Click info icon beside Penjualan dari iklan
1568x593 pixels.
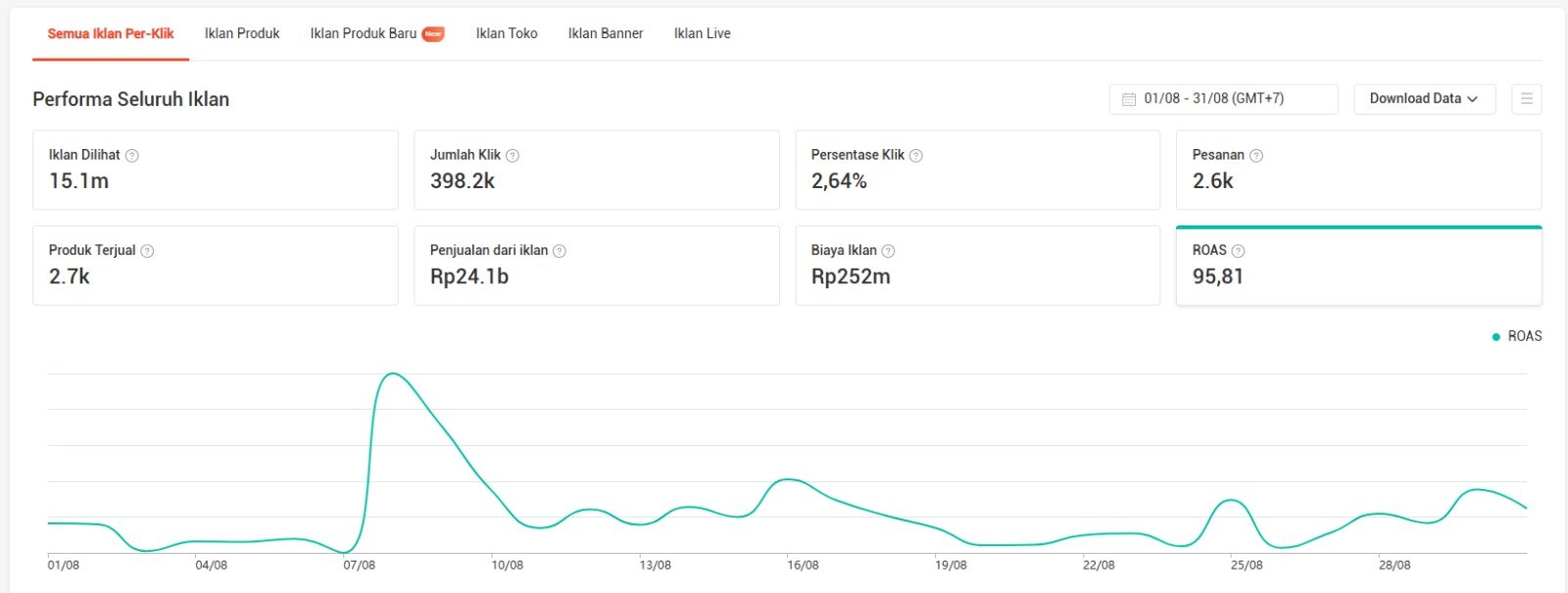pyautogui.click(x=560, y=251)
